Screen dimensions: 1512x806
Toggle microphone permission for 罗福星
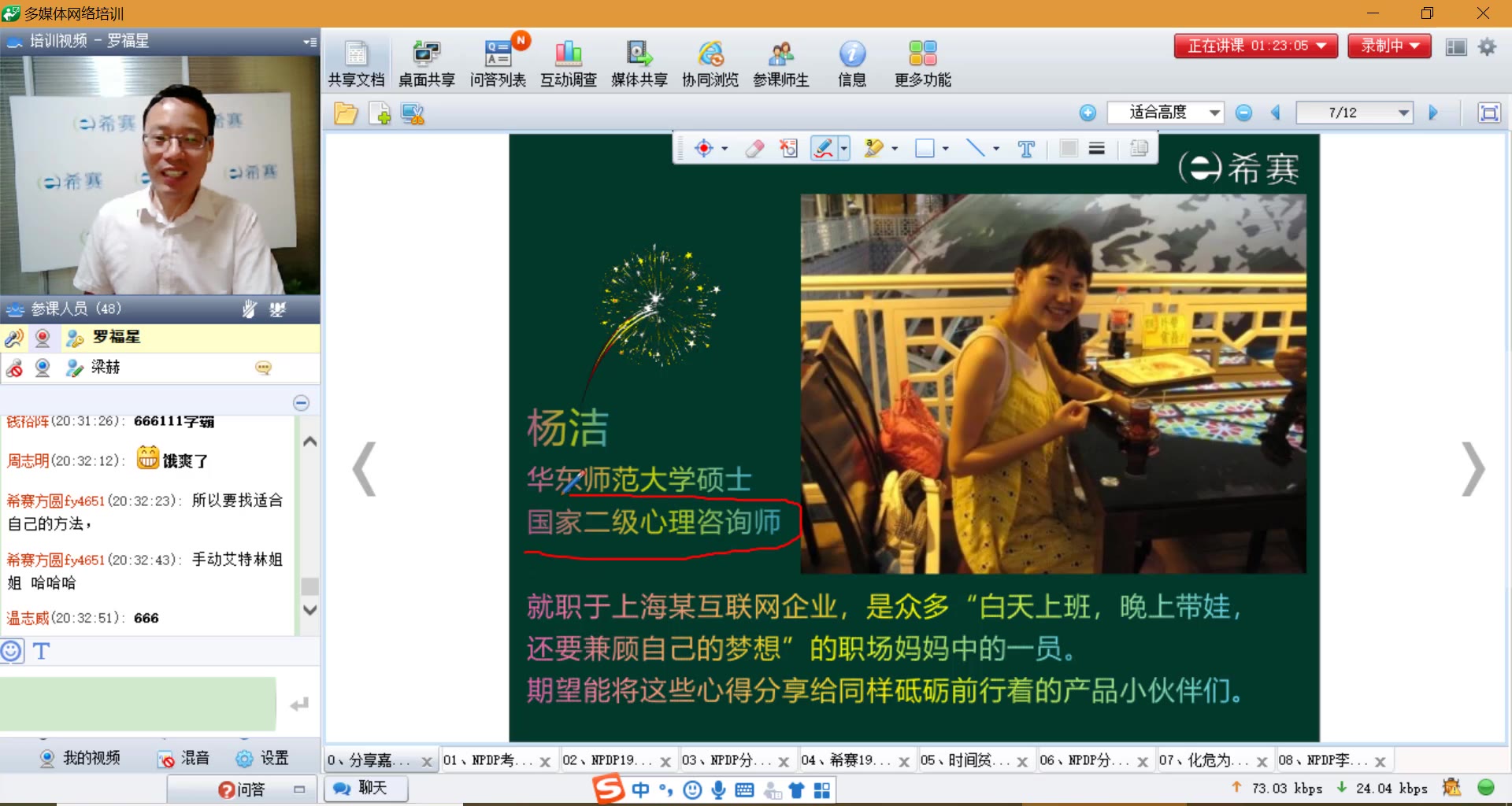pyautogui.click(x=14, y=338)
